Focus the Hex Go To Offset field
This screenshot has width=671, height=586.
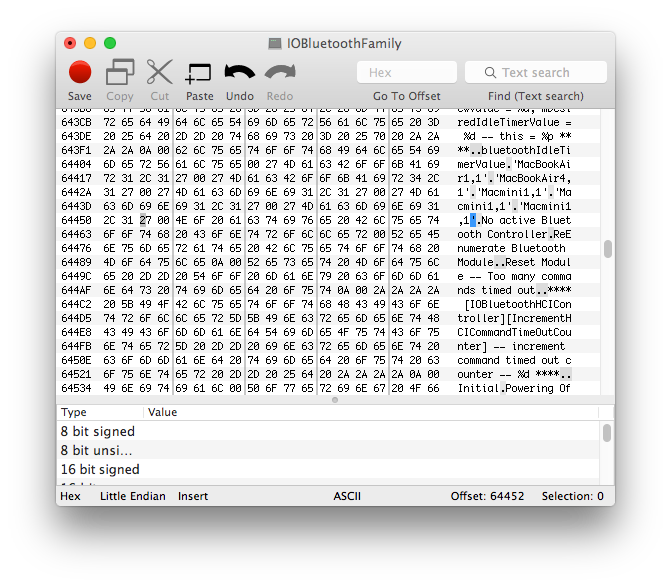click(x=407, y=72)
